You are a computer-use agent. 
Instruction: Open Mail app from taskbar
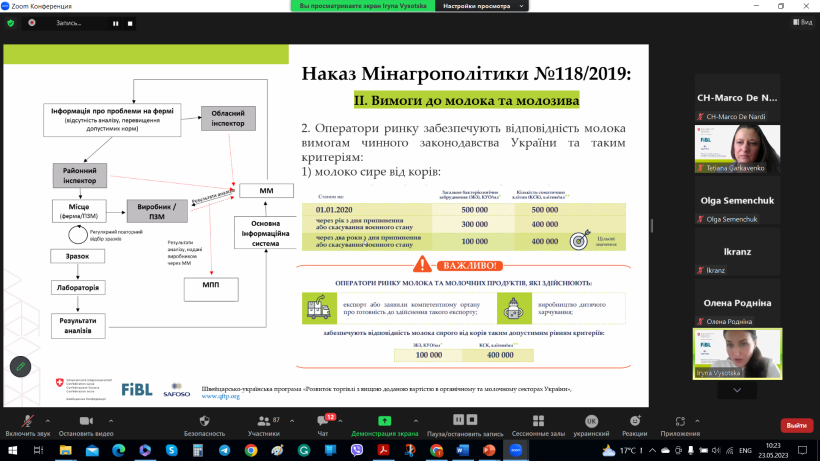(x=92, y=451)
